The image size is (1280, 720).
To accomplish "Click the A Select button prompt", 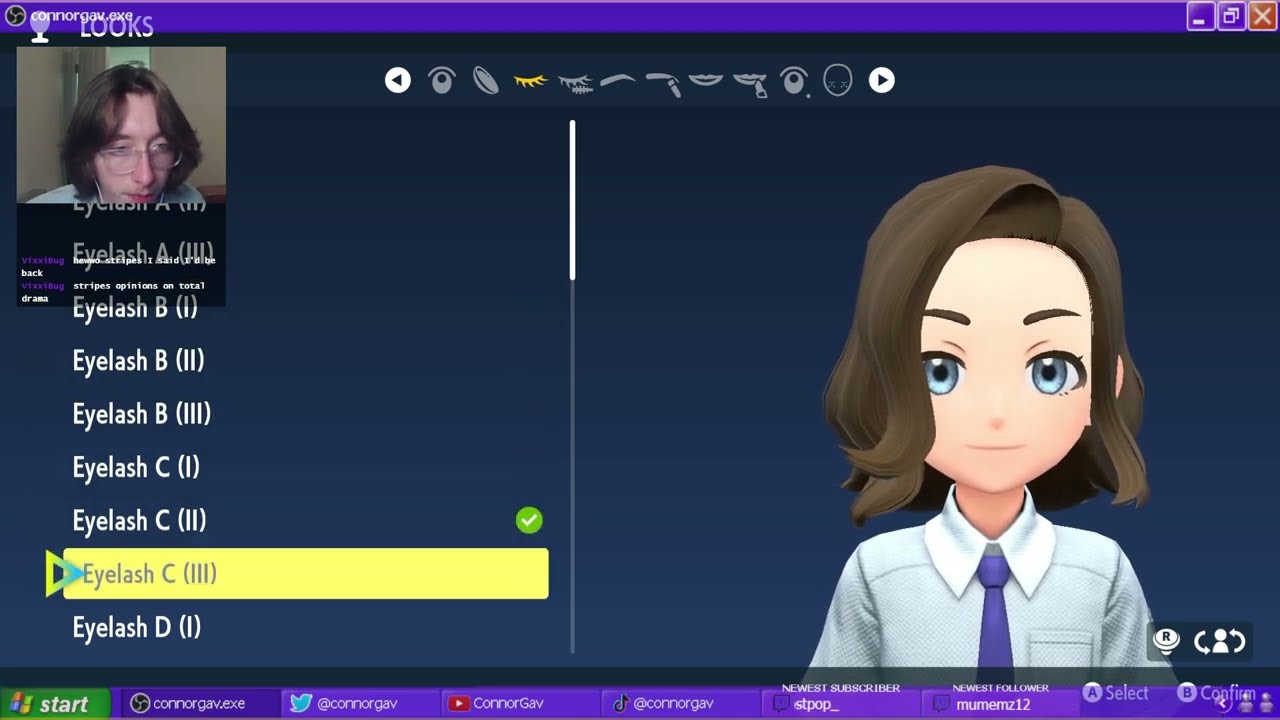I will click(x=1116, y=693).
